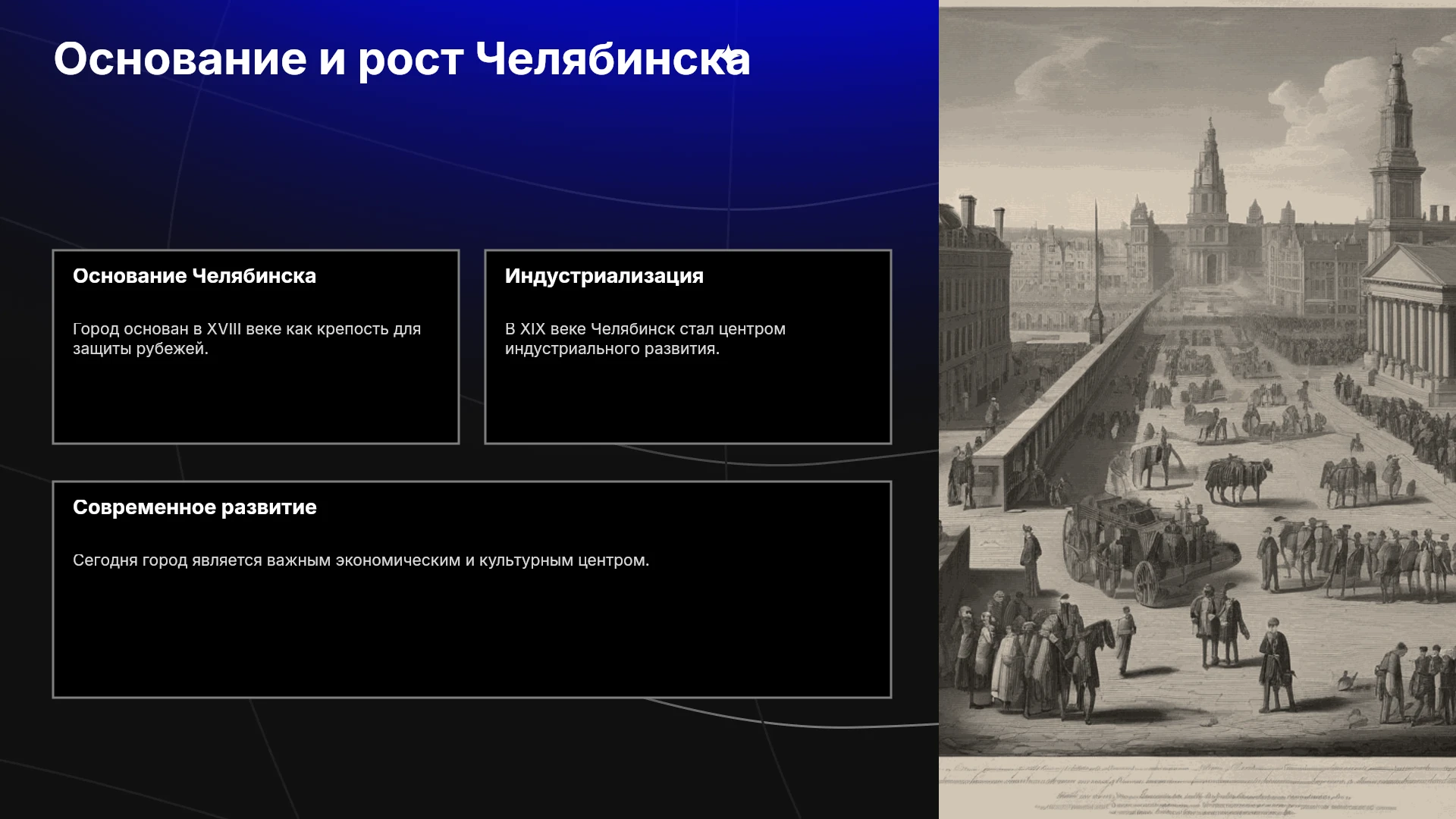The width and height of the screenshot is (1456, 819).
Task: Click empty space inside the Основание Челябинска card
Action: (x=256, y=402)
